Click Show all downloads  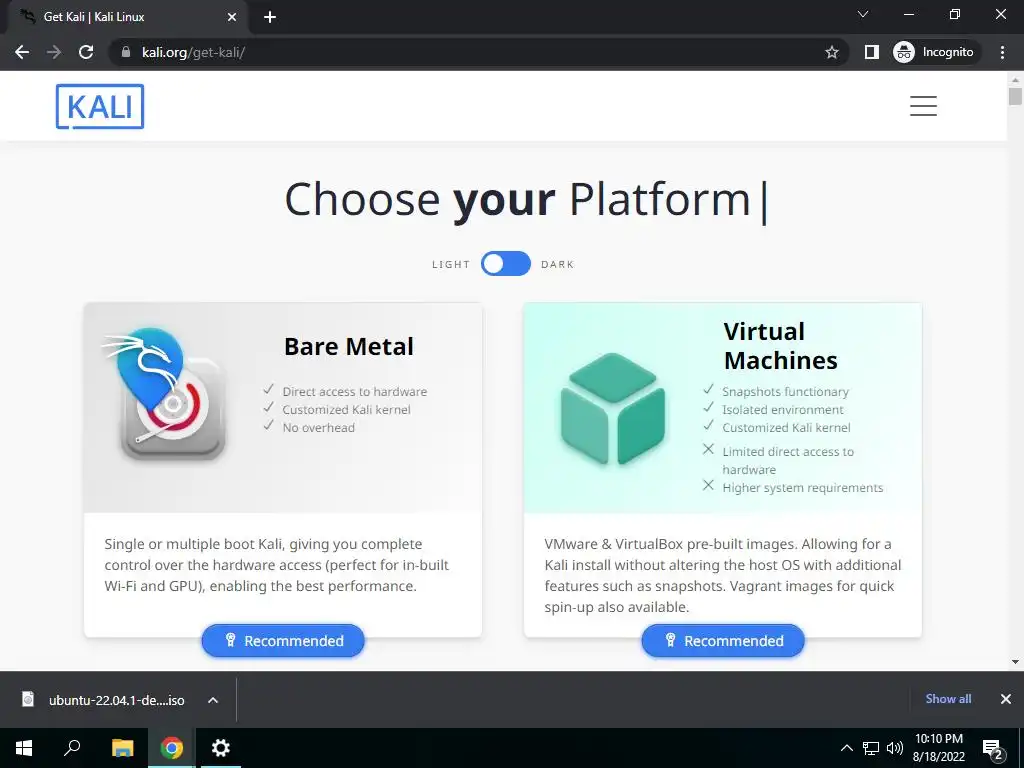pyautogui.click(x=948, y=699)
